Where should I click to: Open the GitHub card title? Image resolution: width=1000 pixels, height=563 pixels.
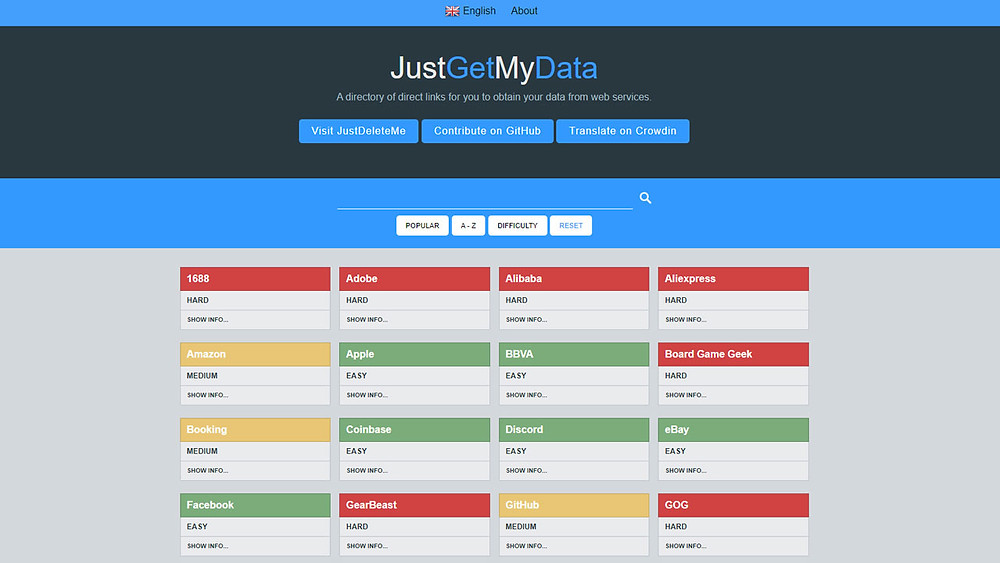pos(574,505)
